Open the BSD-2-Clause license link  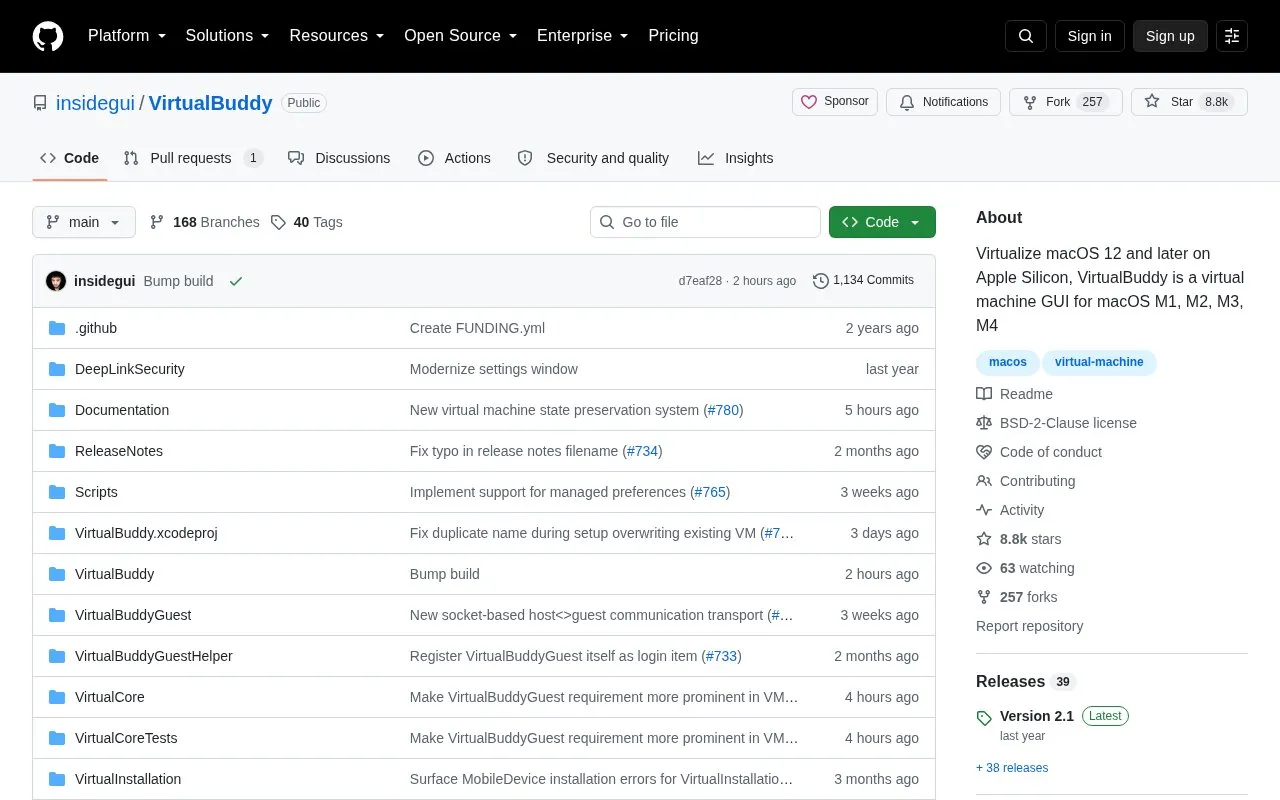click(1056, 423)
